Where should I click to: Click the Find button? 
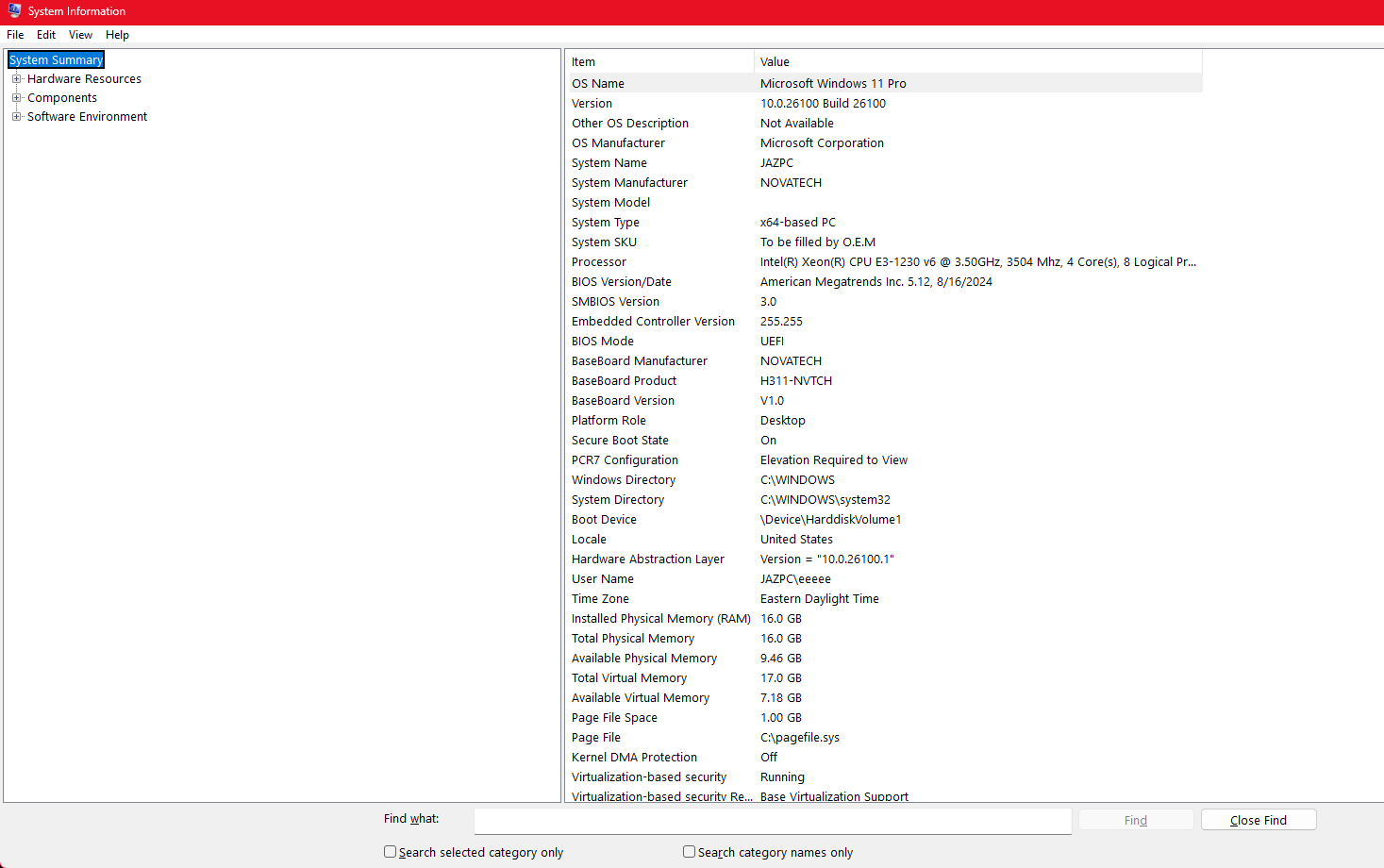[1136, 820]
